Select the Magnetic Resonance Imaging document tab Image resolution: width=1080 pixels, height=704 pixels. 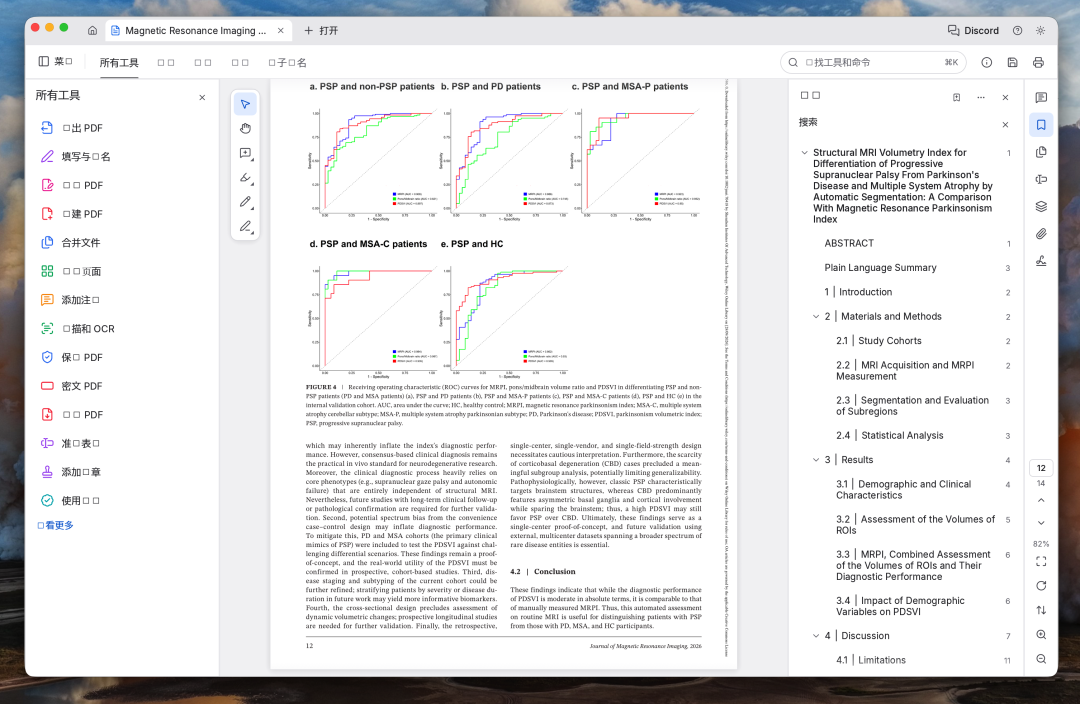(196, 30)
